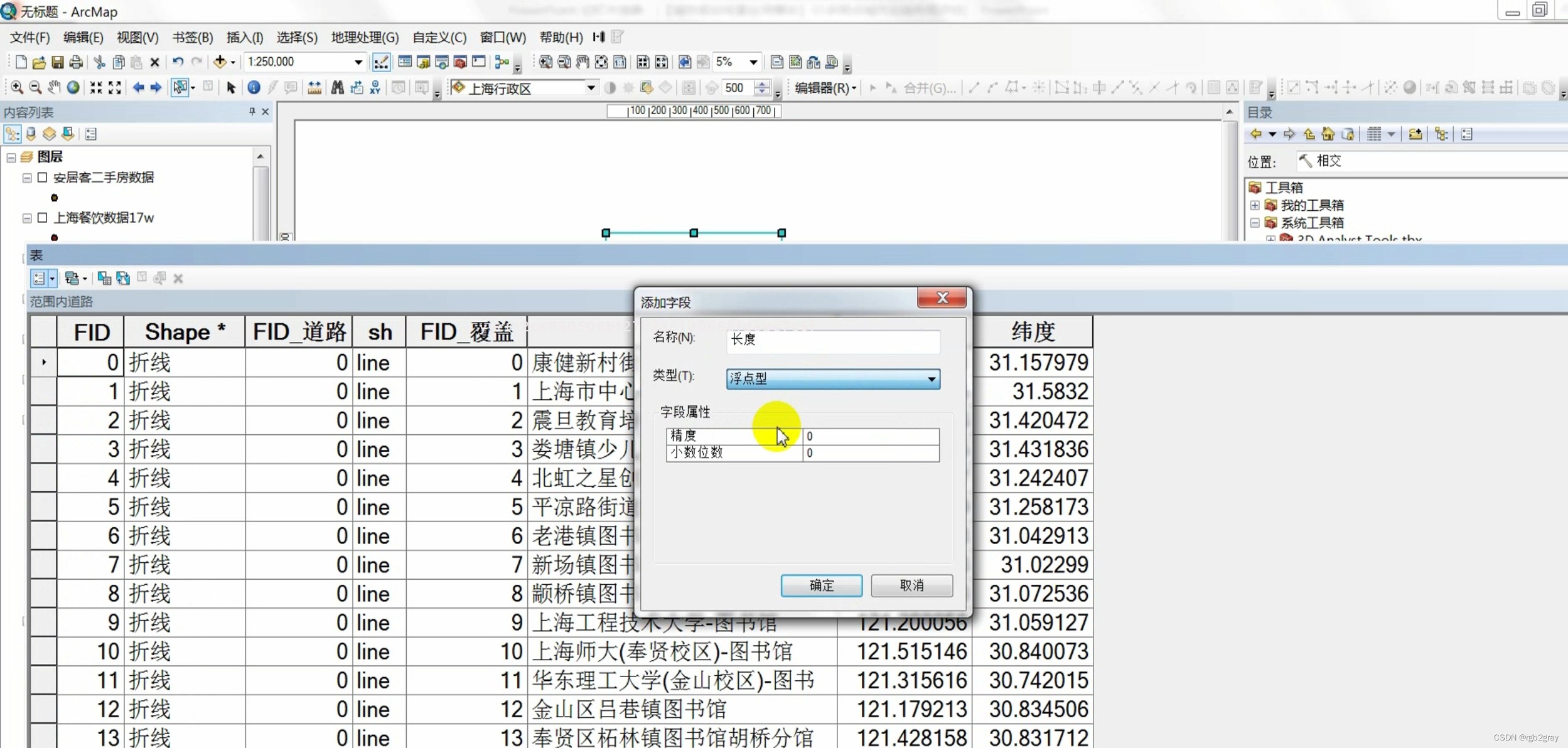Screen dimensions: 1568x748
Task: Open the 地理处理(G) menu
Action: point(365,37)
